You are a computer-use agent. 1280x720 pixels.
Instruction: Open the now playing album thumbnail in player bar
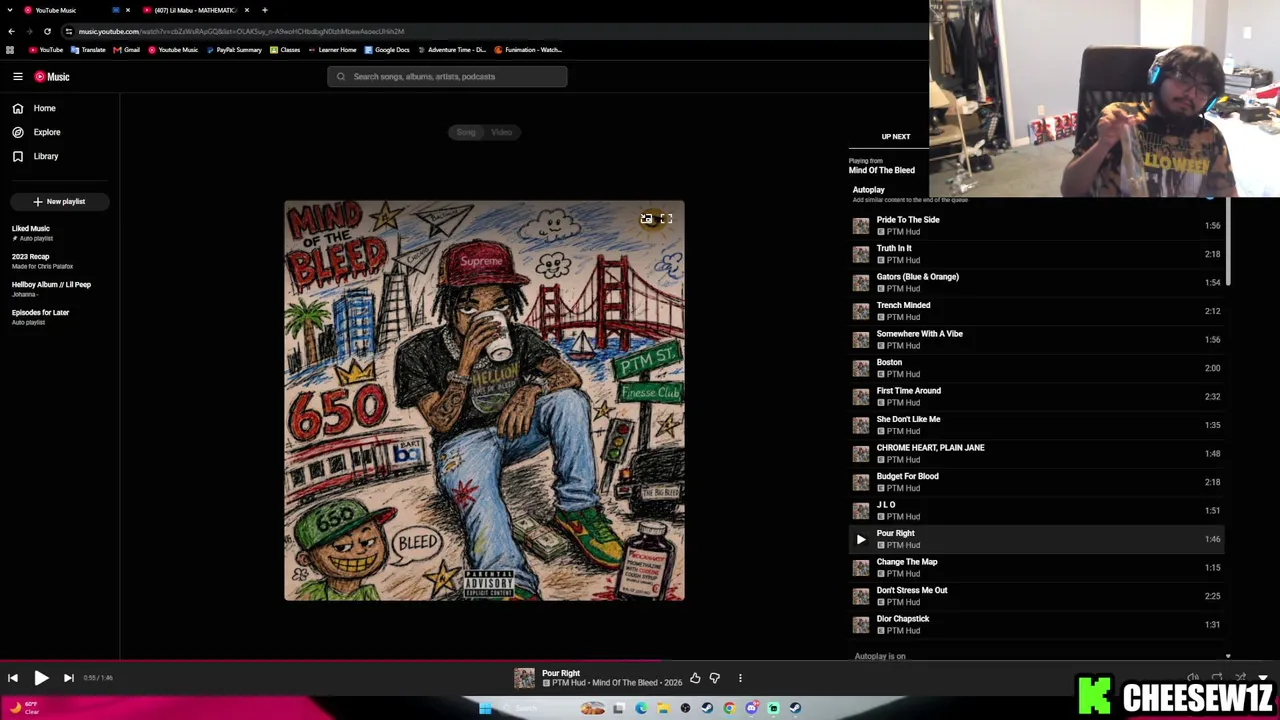[525, 678]
